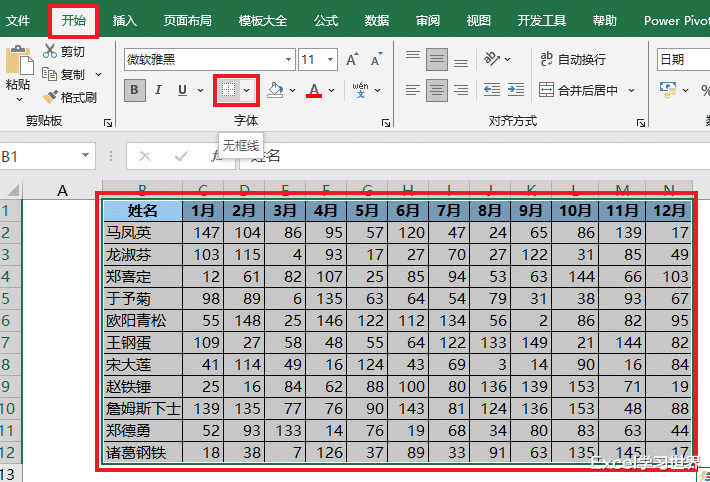Align text left icon
This screenshot has height=482, width=710.
(x=413, y=90)
